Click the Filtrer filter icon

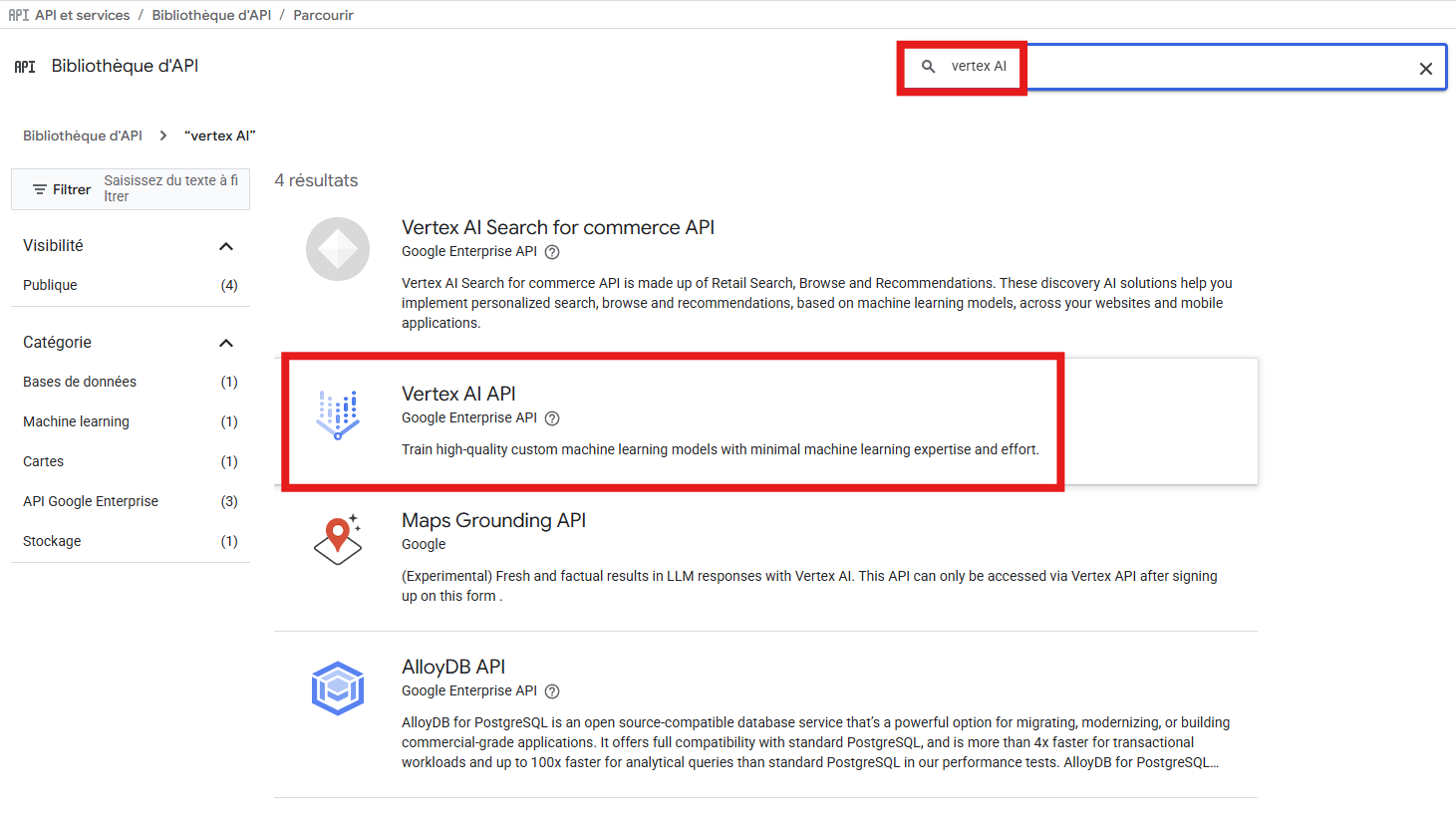pos(40,189)
